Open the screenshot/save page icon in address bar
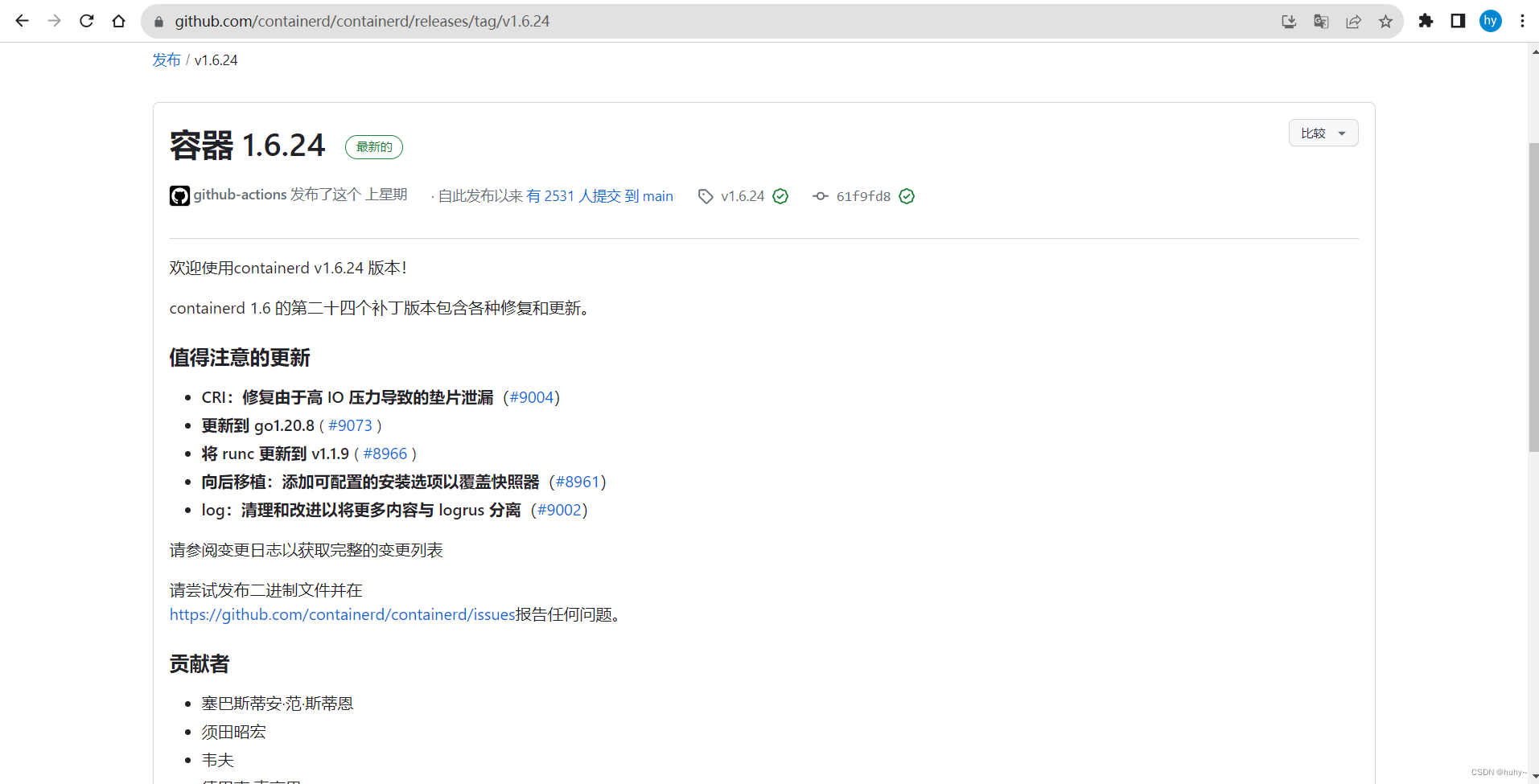This screenshot has height=784, width=1539. coord(1289,22)
